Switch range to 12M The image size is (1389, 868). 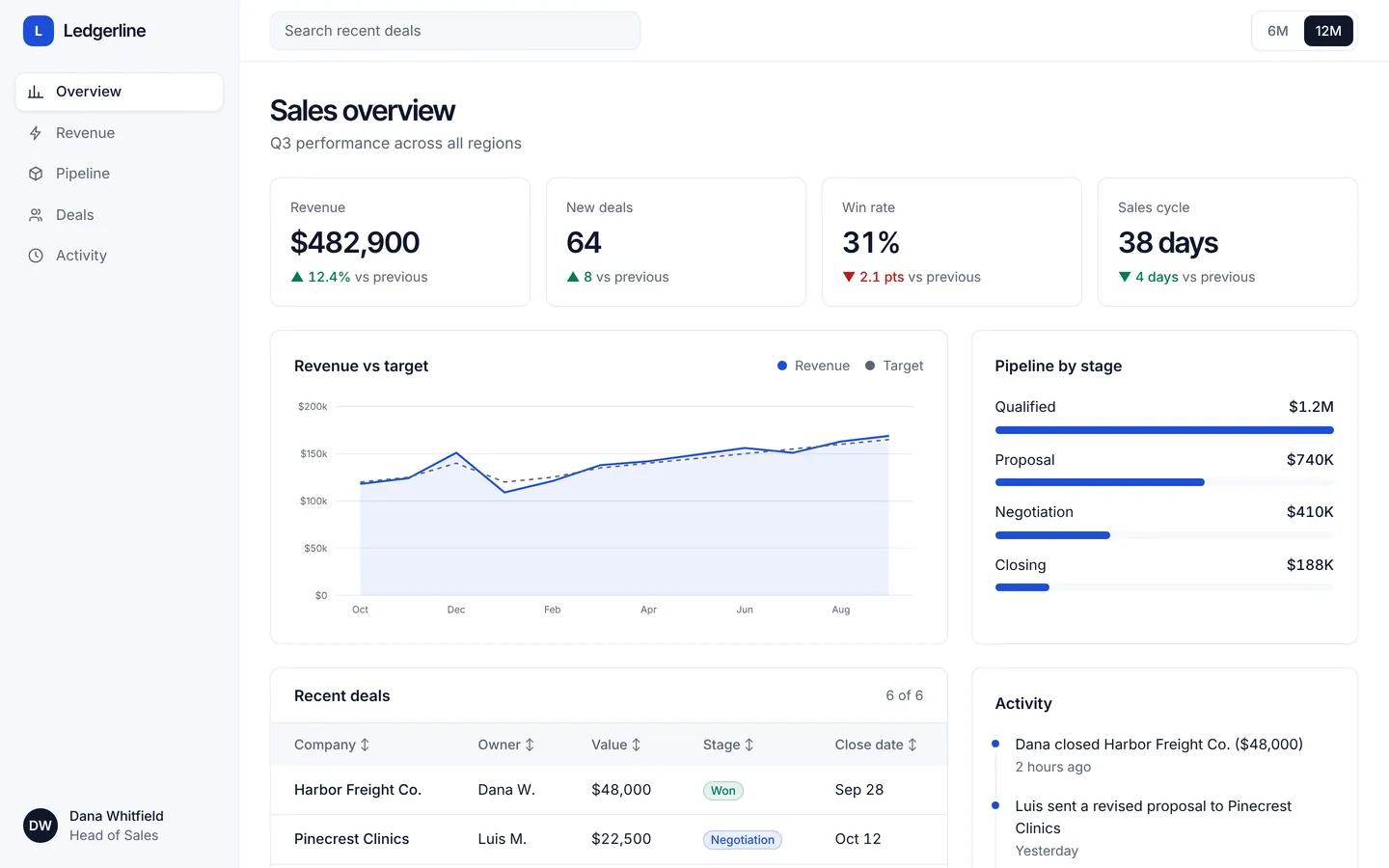[x=1328, y=31]
